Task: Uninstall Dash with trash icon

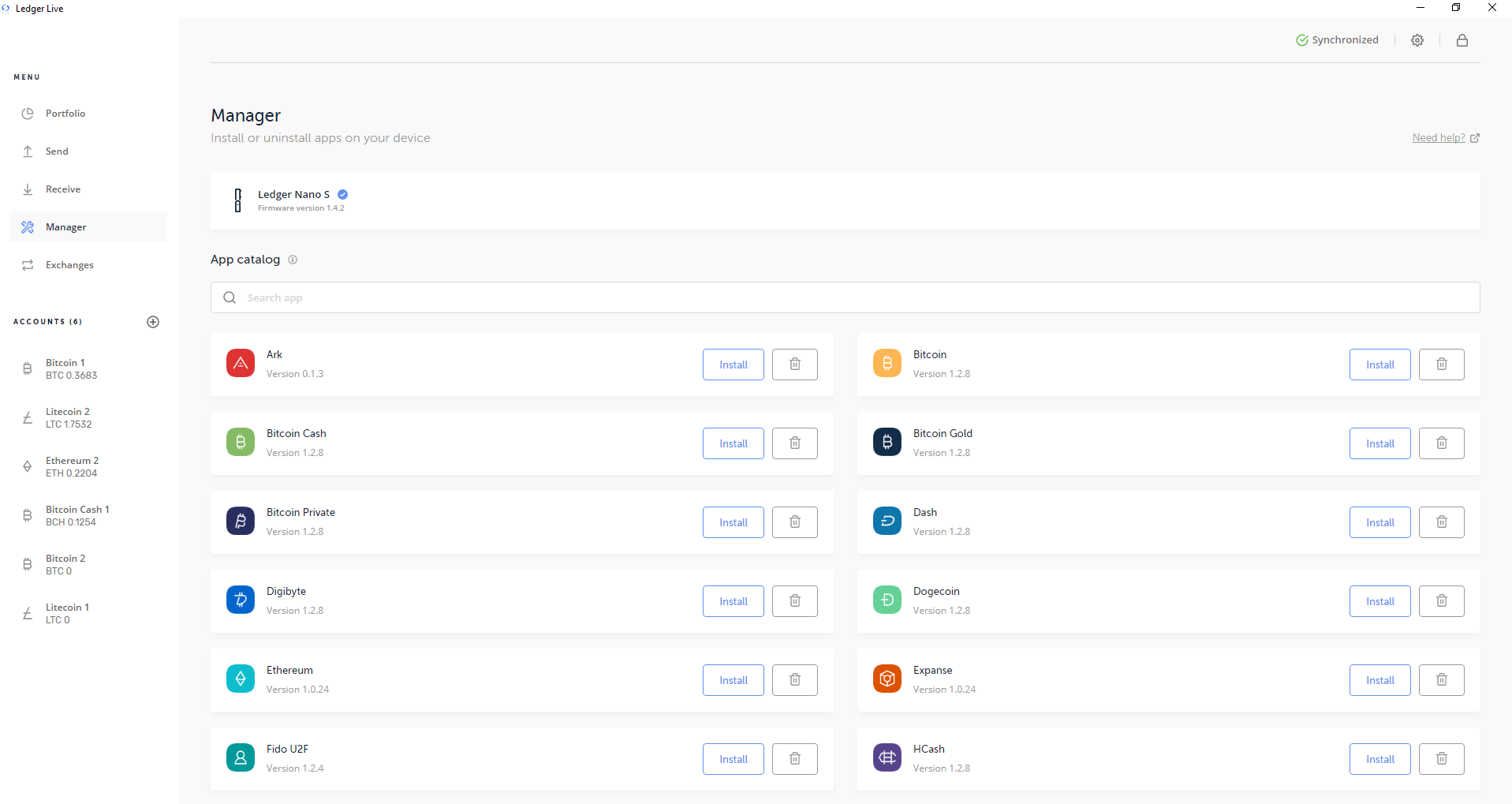Action: [x=1442, y=522]
